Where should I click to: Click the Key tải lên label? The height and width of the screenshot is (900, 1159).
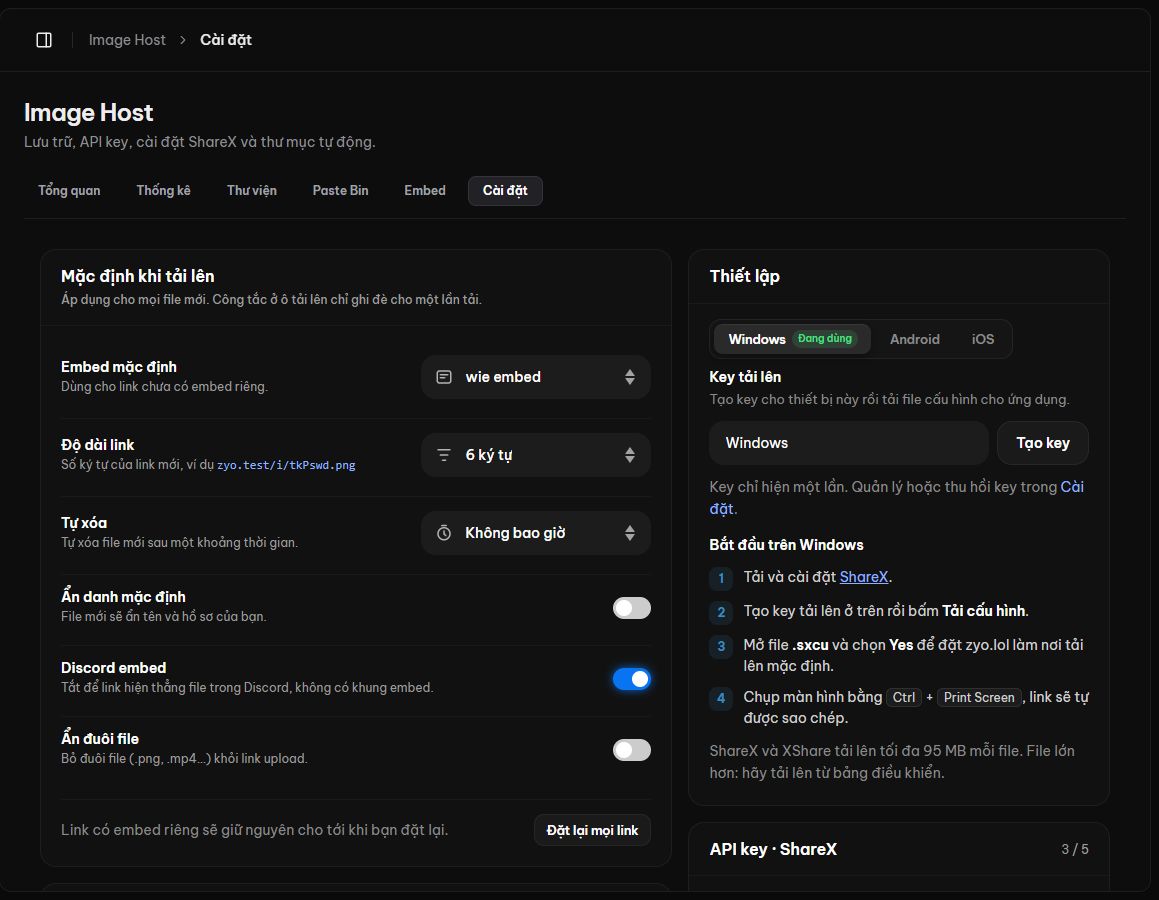pyautogui.click(x=745, y=377)
